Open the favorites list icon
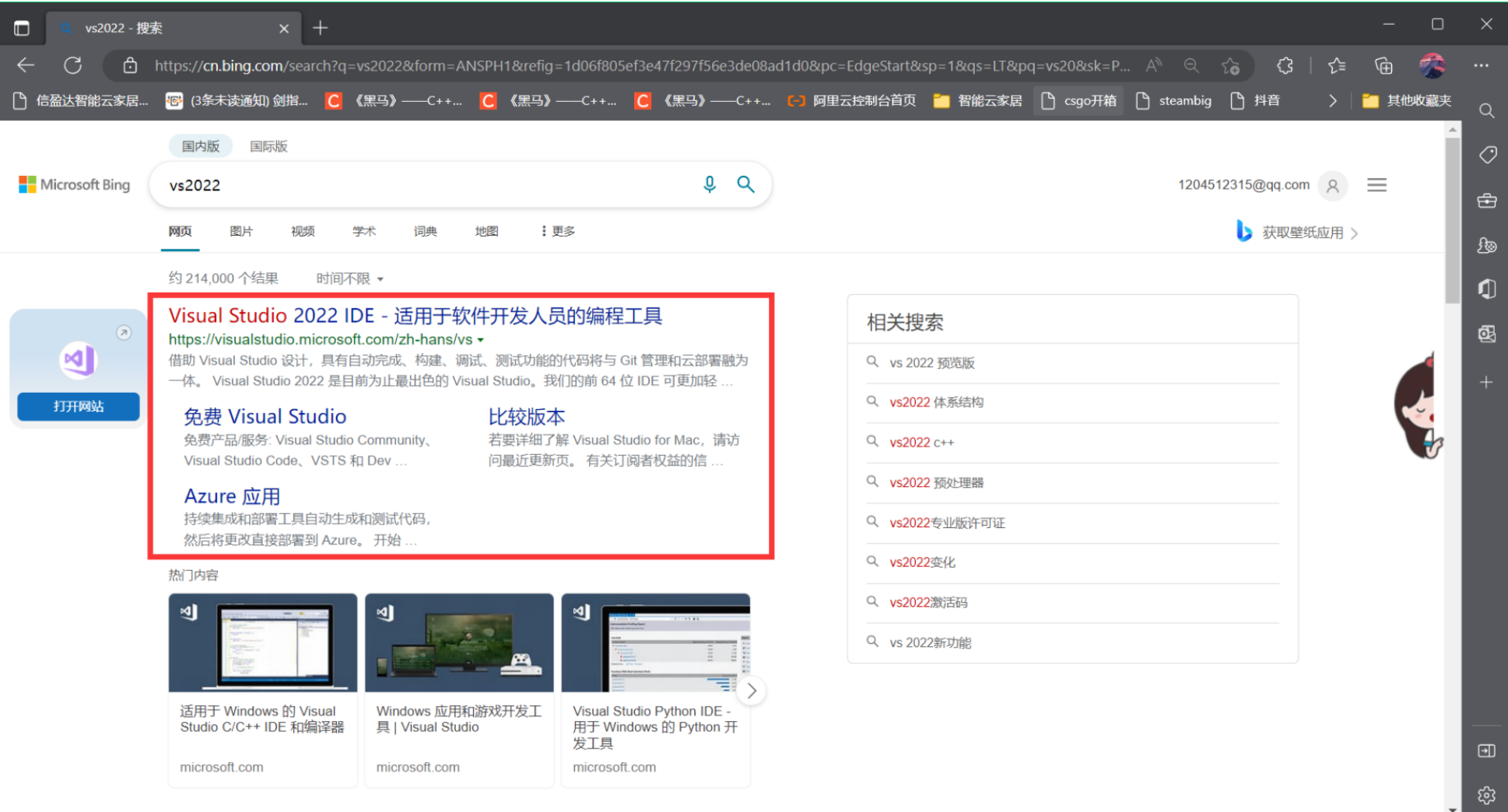 [x=1337, y=66]
